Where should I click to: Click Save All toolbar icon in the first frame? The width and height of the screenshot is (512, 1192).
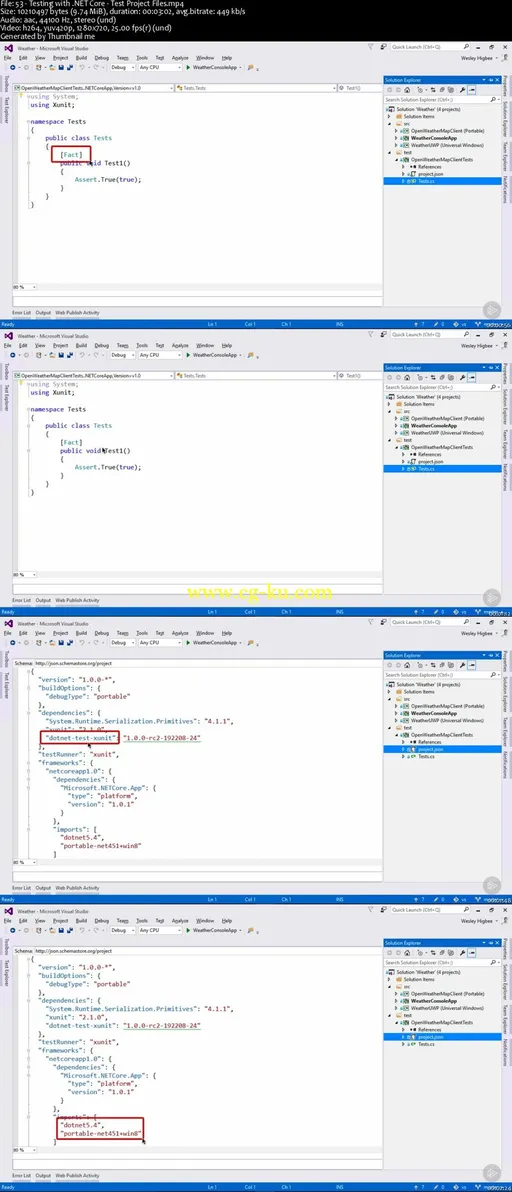pos(69,67)
